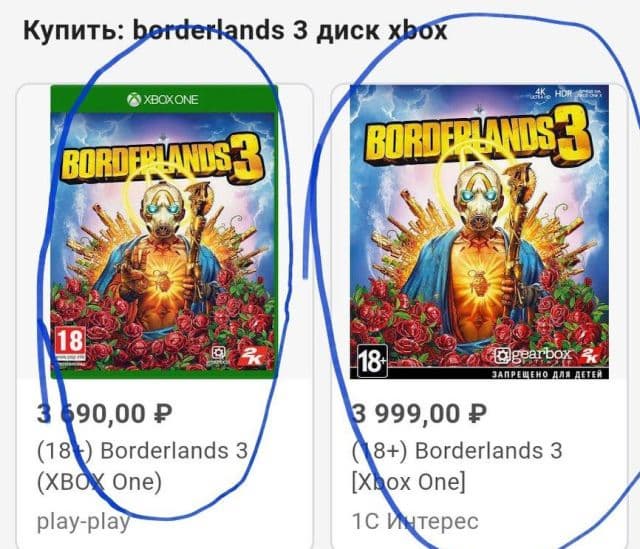The width and height of the screenshot is (640, 549).
Task: Select the 3 690,00 ₽ price
Action: [x=104, y=413]
